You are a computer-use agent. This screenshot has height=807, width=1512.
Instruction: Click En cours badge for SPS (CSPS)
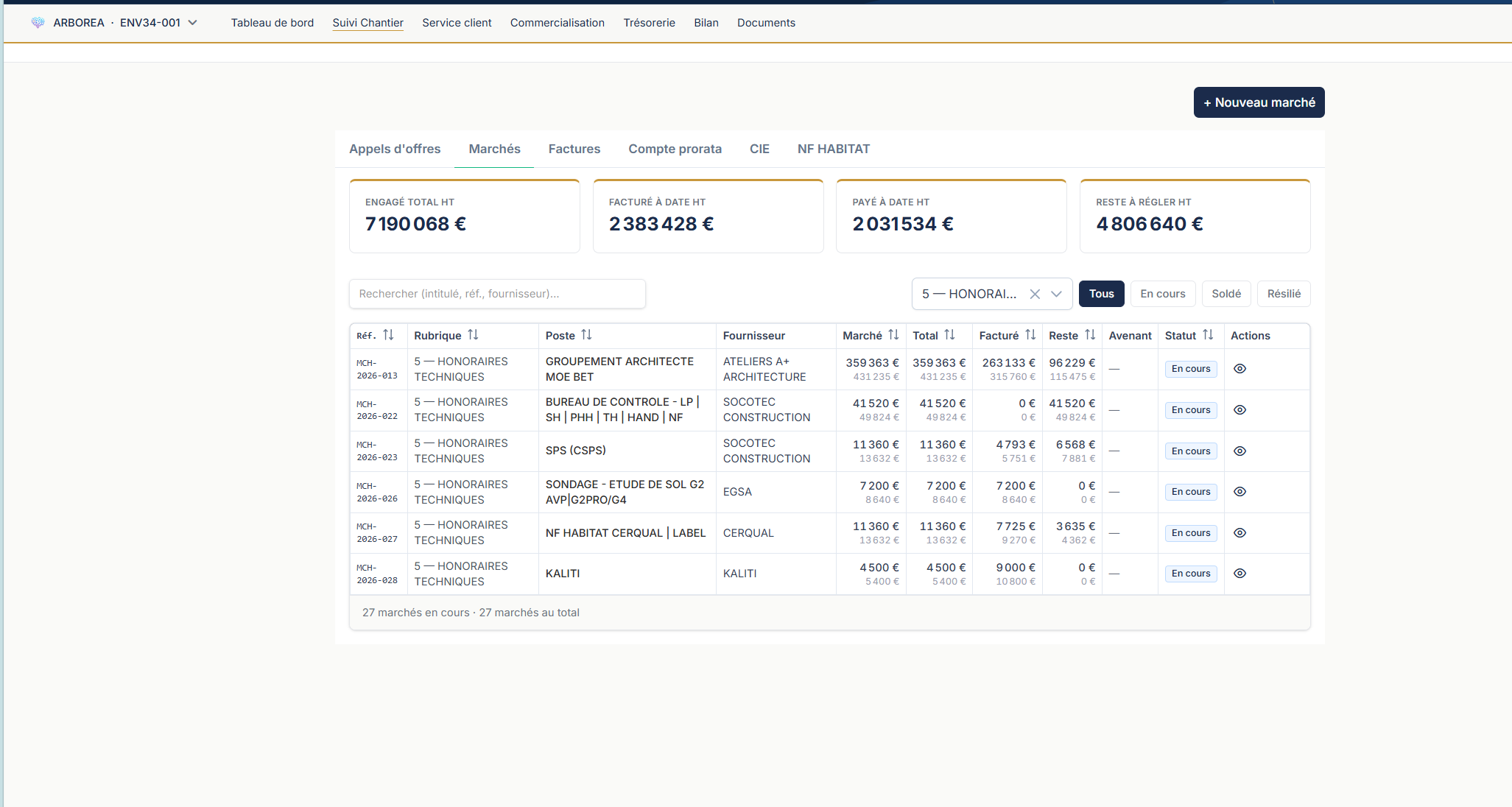1191,451
